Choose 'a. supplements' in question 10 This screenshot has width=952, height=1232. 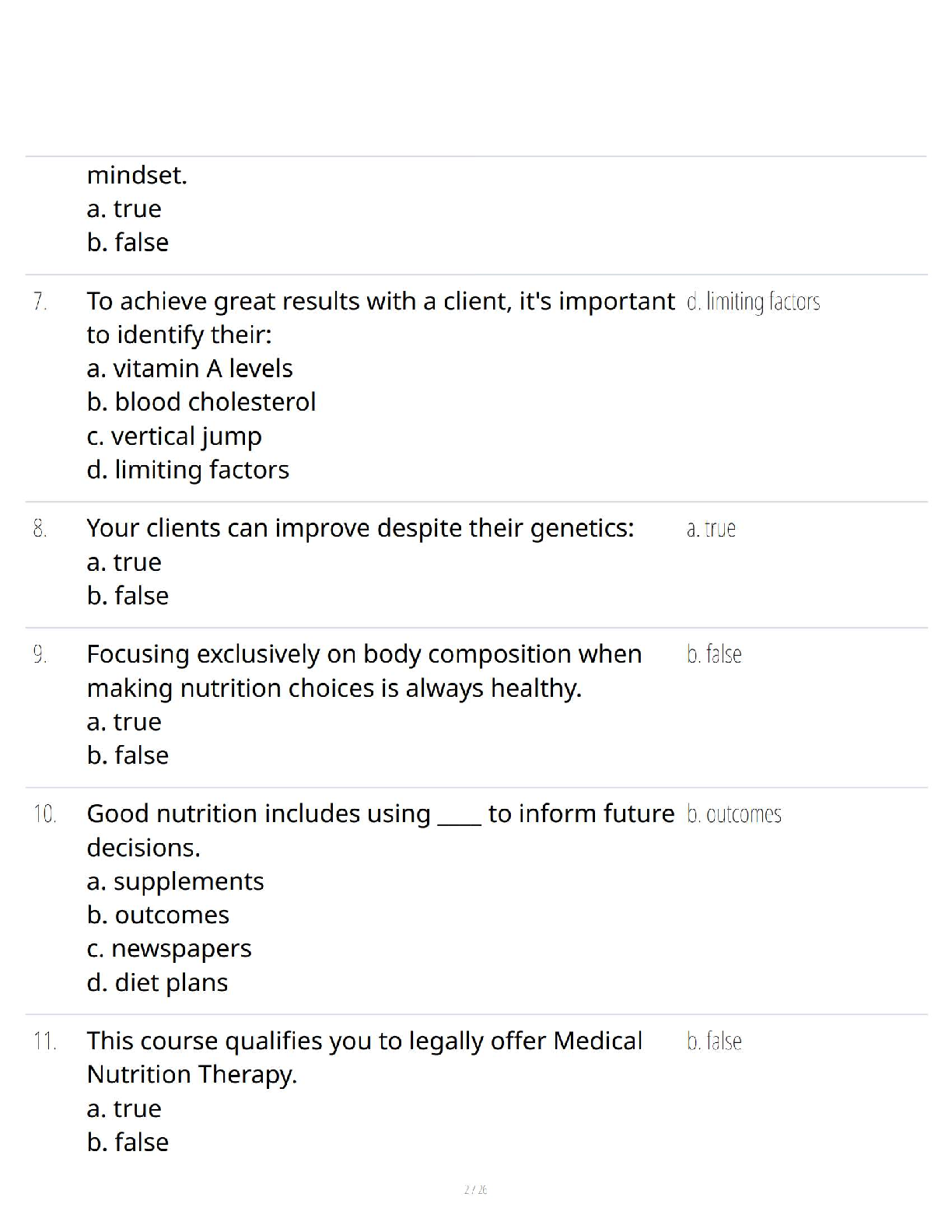pyautogui.click(x=176, y=881)
